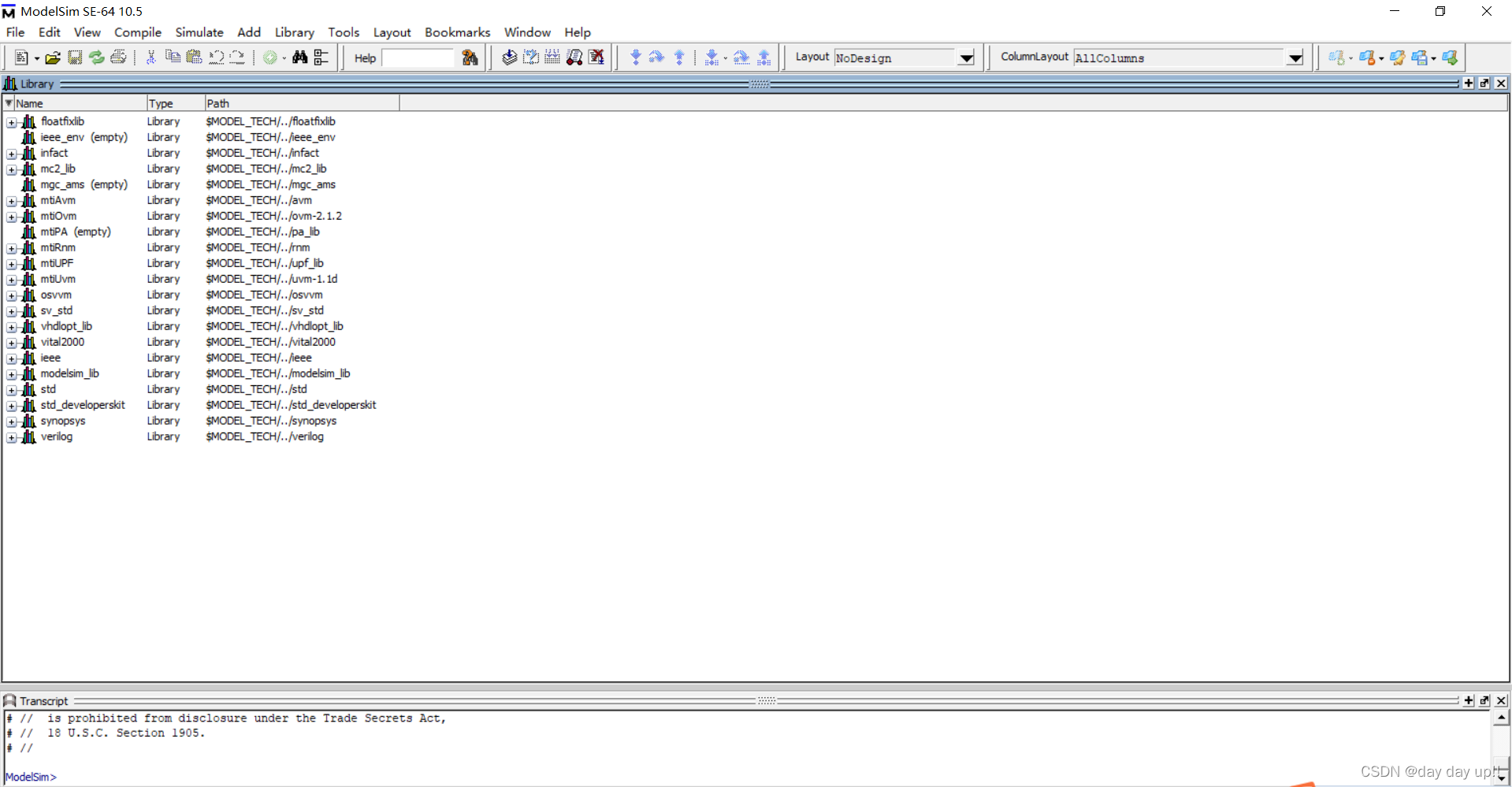Viewport: 1512px width, 787px height.
Task: Click the column filter triangle beside Name
Action: point(9,103)
